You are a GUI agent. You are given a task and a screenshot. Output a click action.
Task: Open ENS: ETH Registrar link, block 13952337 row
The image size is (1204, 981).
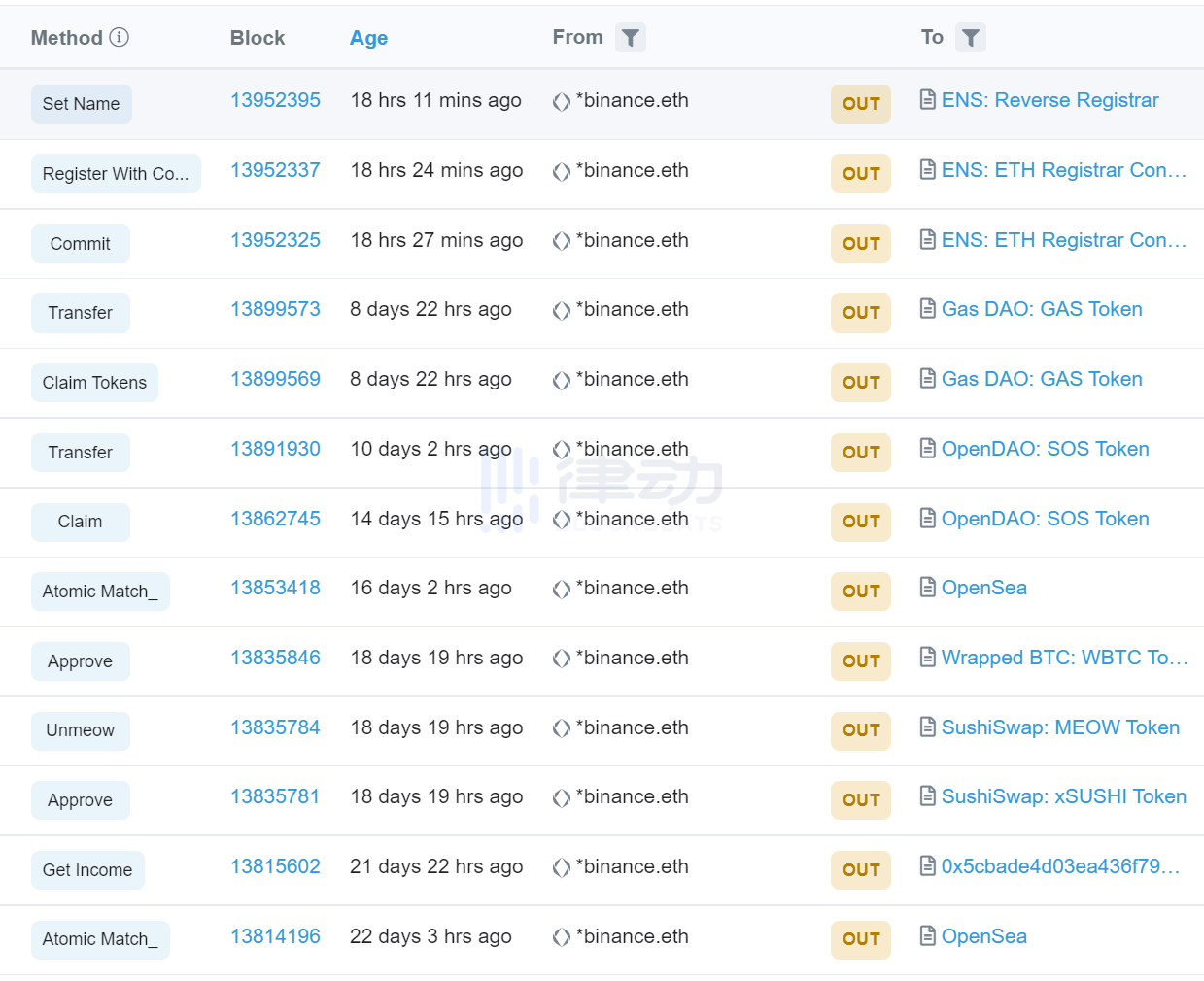point(1064,170)
